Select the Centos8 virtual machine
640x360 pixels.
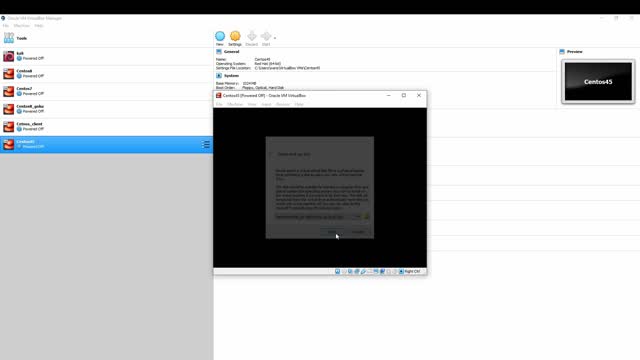pos(106,73)
